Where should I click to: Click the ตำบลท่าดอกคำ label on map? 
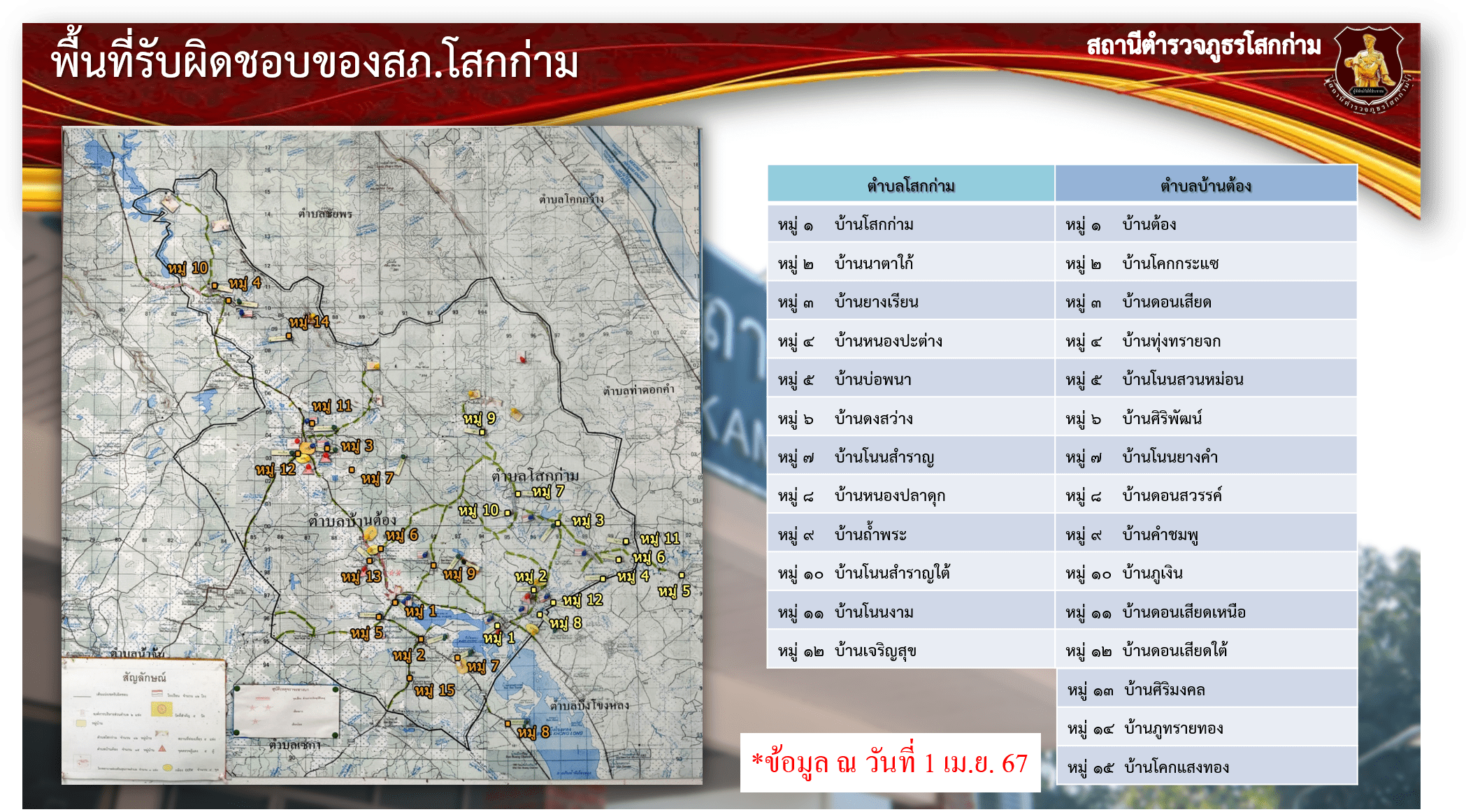[x=638, y=389]
